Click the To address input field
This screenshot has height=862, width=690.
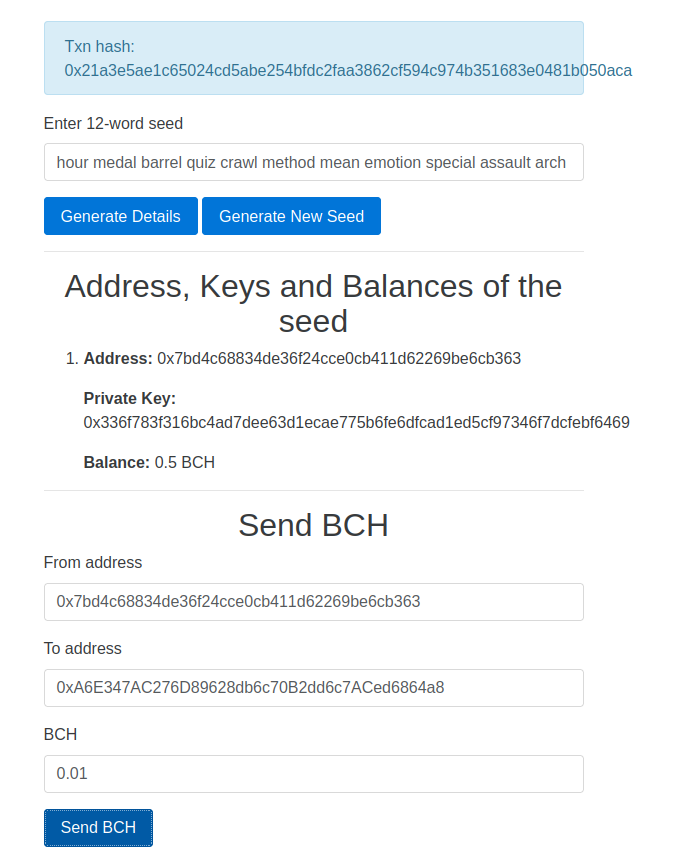point(313,688)
